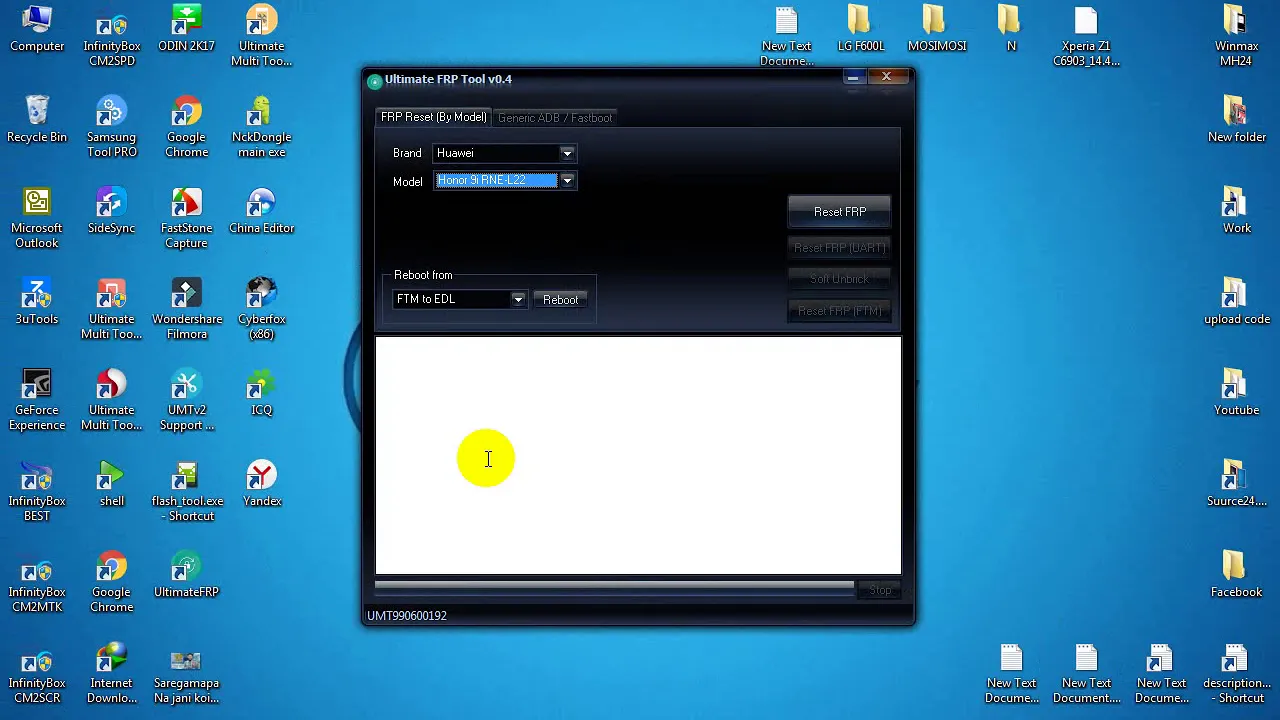This screenshot has height=720, width=1280.
Task: Expand the Model dropdown arrow
Action: (567, 181)
